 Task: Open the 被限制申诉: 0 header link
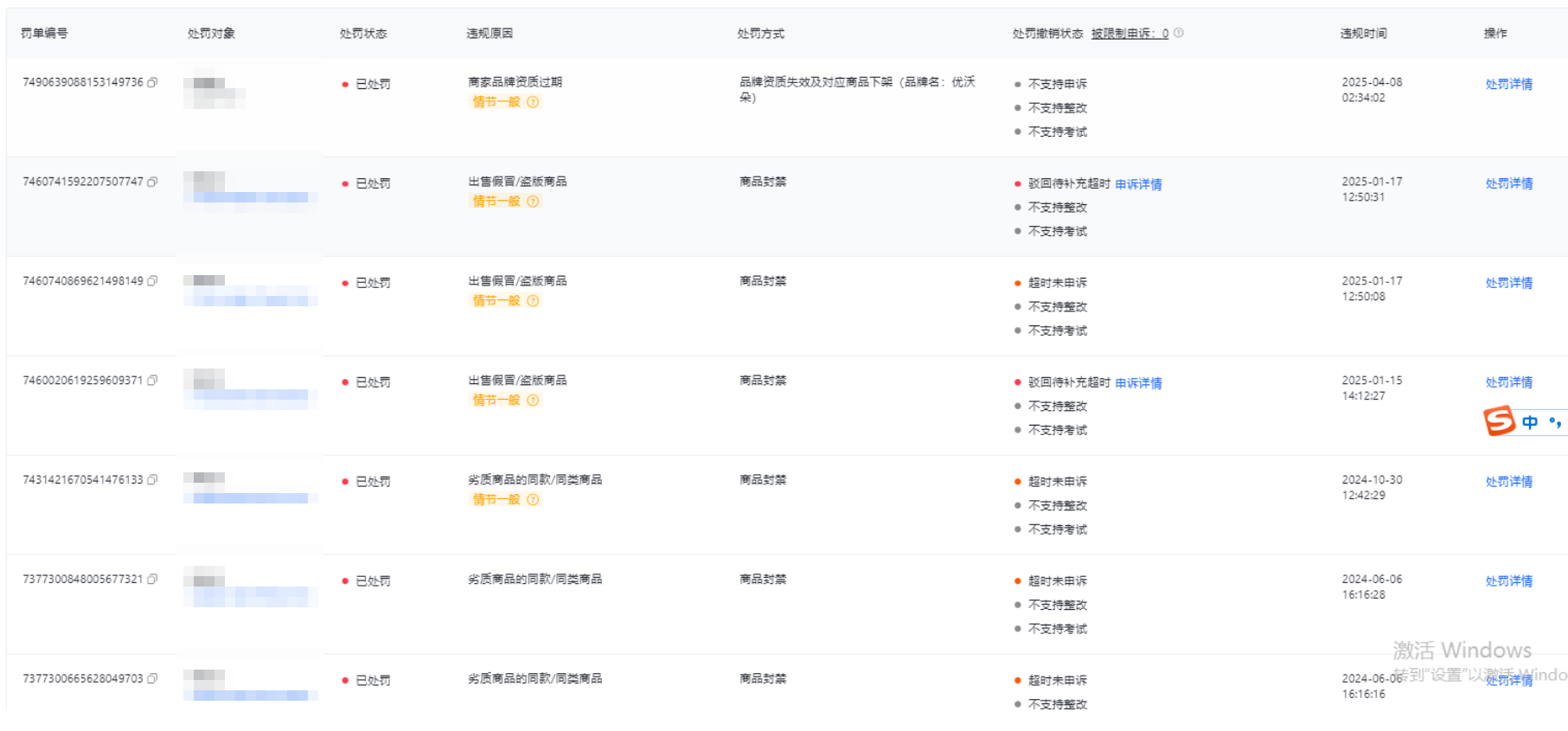coord(1130,34)
